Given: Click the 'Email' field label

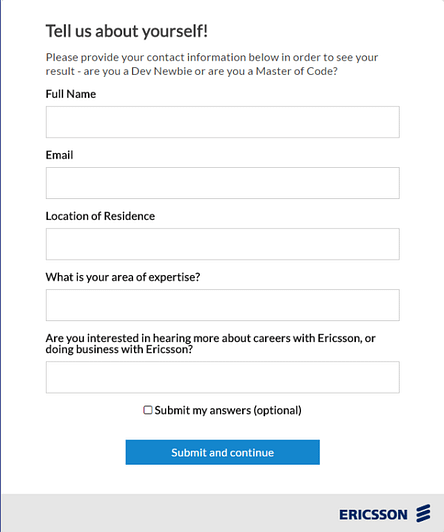Looking at the screenshot, I should 59,155.
